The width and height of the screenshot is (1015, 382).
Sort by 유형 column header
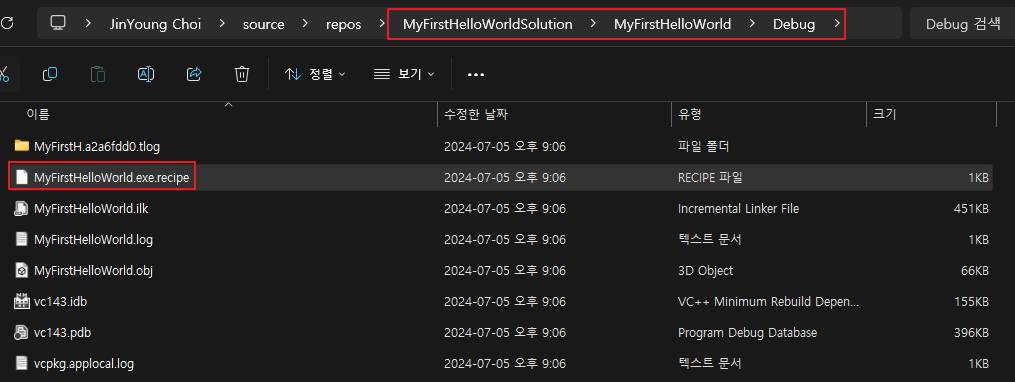689,115
